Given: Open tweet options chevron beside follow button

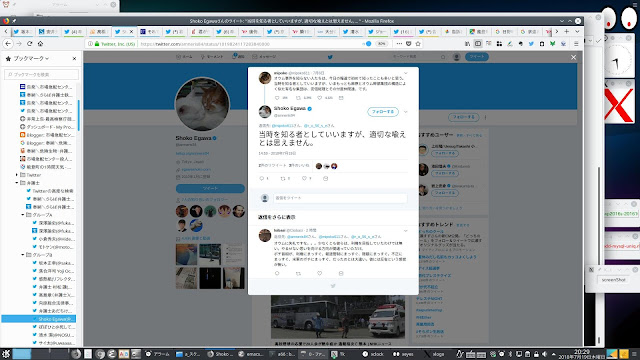Looking at the screenshot, I should click(405, 111).
